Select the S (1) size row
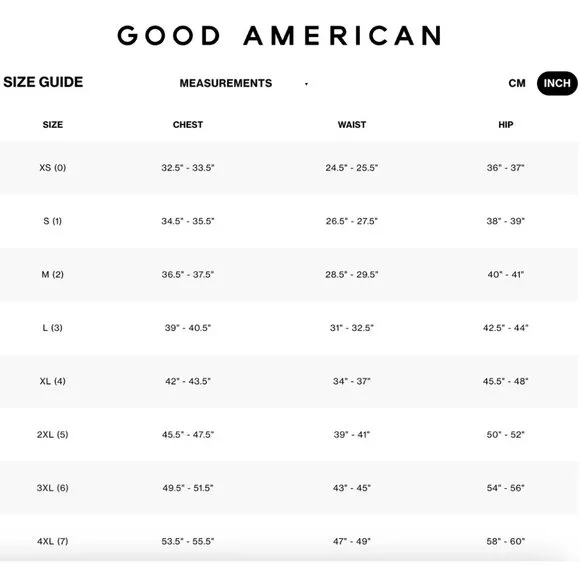Screen dimensions: 580x580 pyautogui.click(x=290, y=221)
